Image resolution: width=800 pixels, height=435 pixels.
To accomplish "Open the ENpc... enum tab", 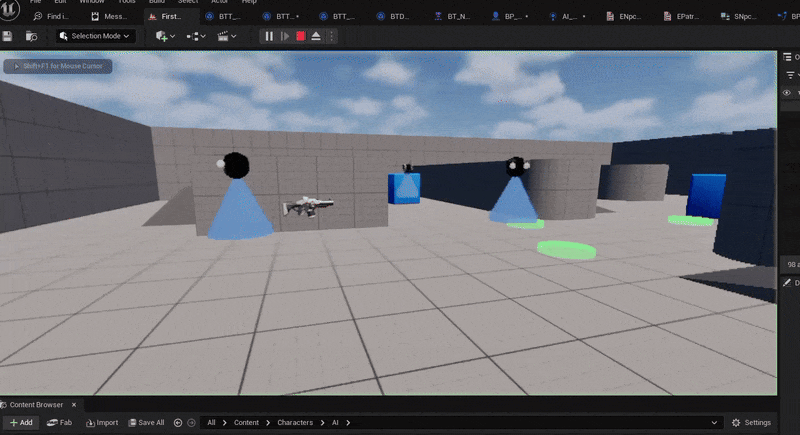I will [x=624, y=16].
